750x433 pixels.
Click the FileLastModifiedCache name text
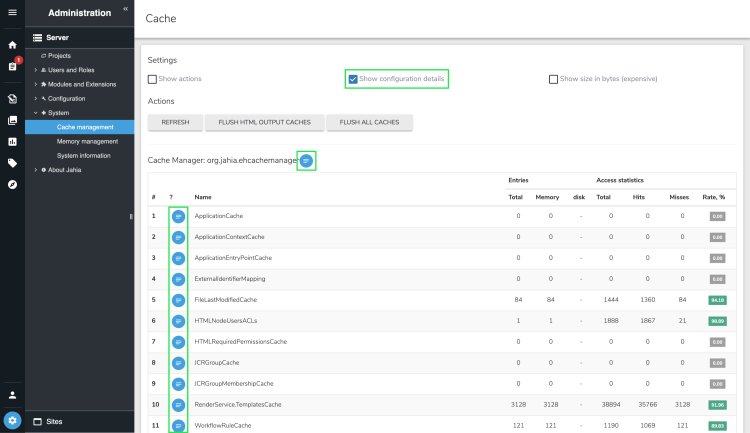[225, 300]
